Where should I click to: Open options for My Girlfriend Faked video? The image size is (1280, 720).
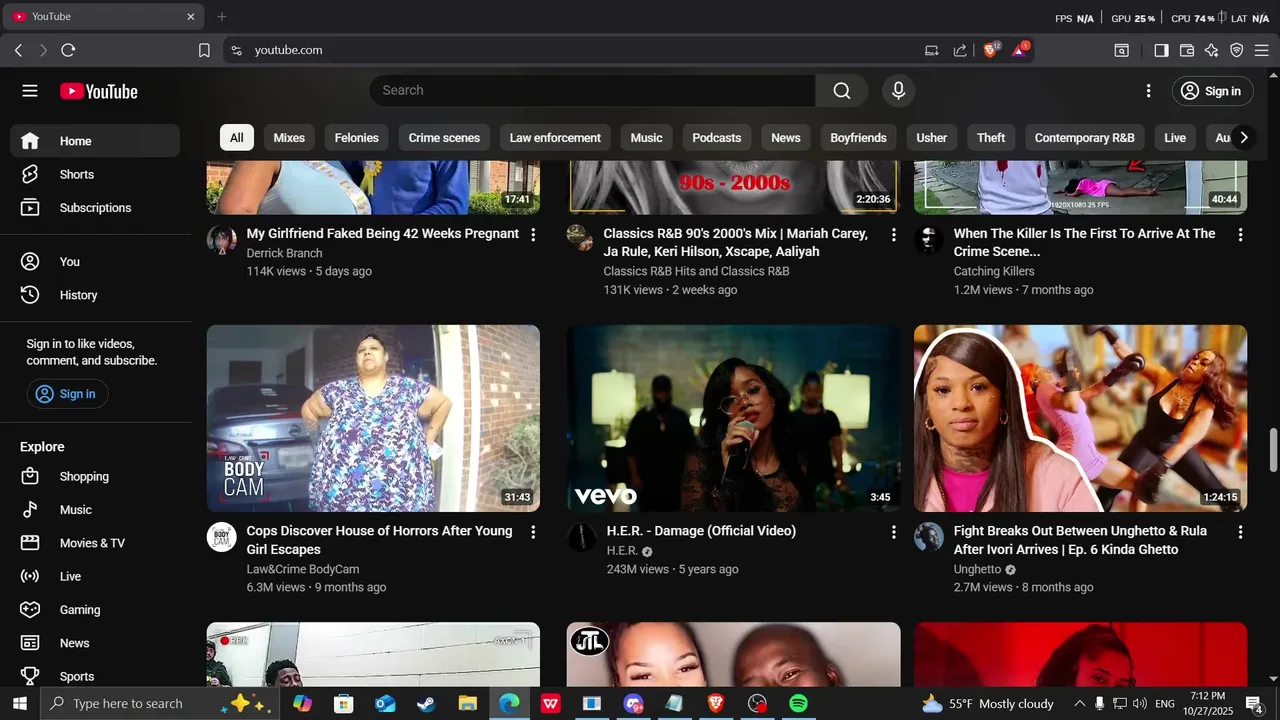click(533, 235)
